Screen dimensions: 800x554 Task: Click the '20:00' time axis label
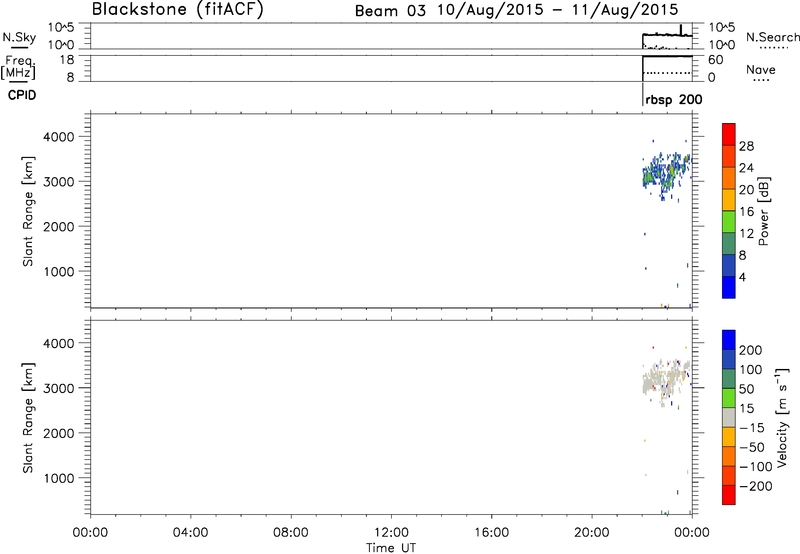click(x=592, y=533)
